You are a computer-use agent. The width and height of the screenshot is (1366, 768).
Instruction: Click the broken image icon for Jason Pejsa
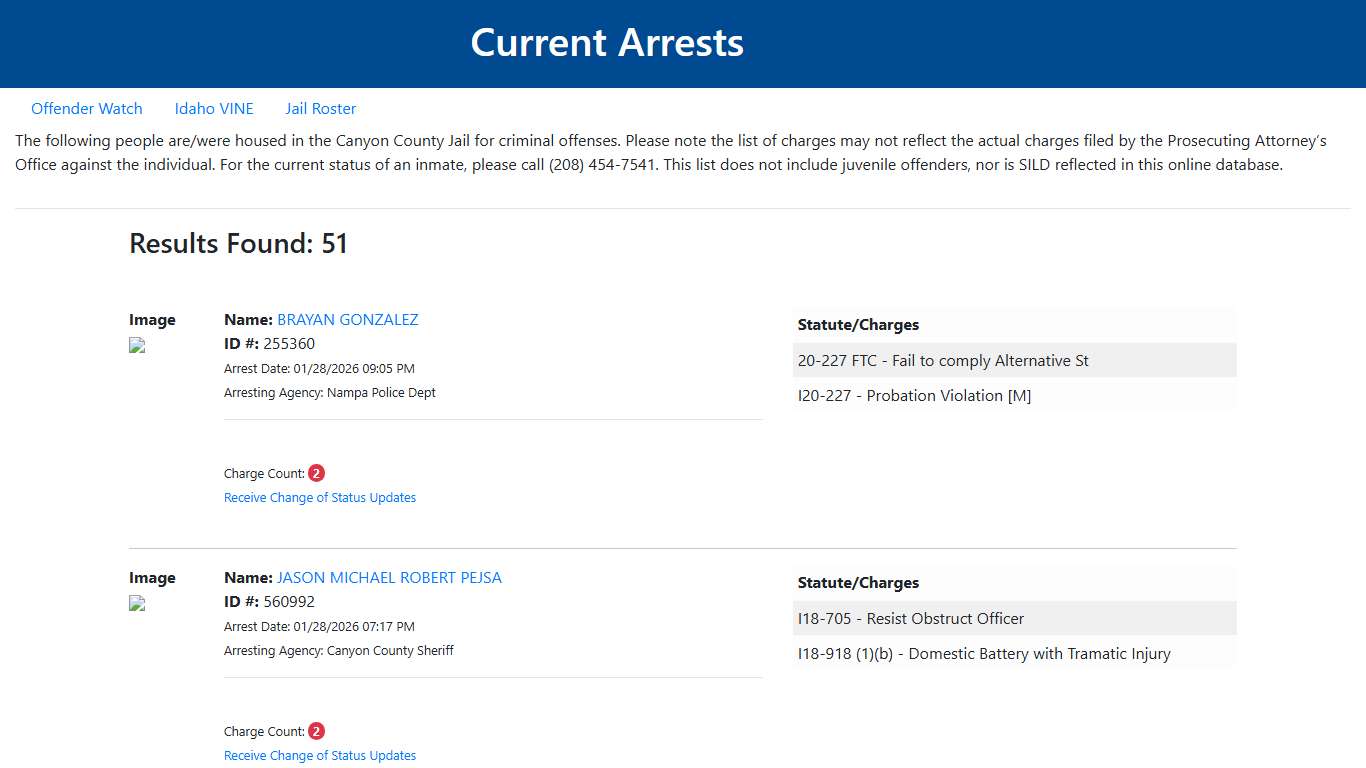pyautogui.click(x=136, y=603)
